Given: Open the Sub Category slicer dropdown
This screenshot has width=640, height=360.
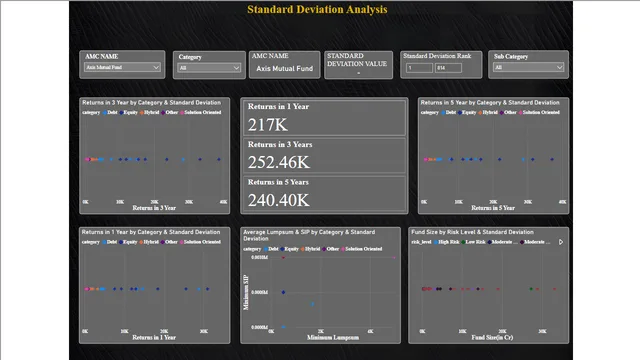Looking at the screenshot, I should coord(528,67).
